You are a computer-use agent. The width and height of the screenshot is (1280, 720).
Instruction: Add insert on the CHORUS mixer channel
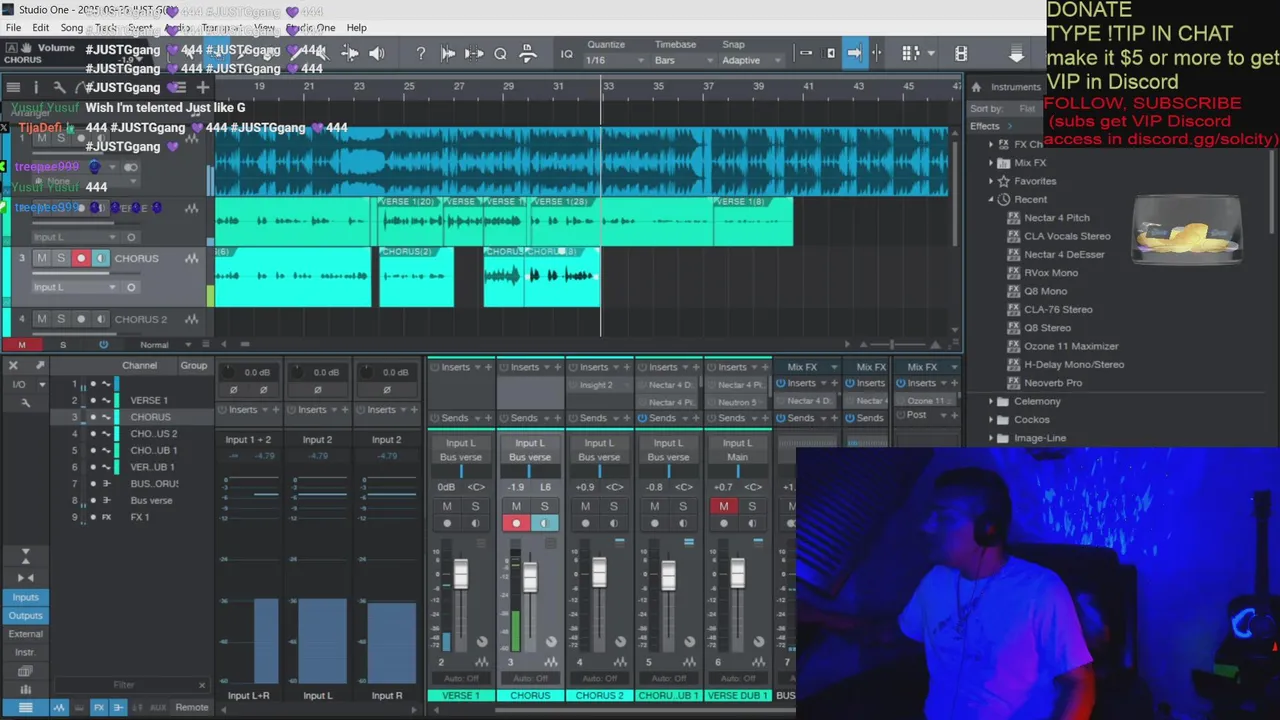(558, 367)
